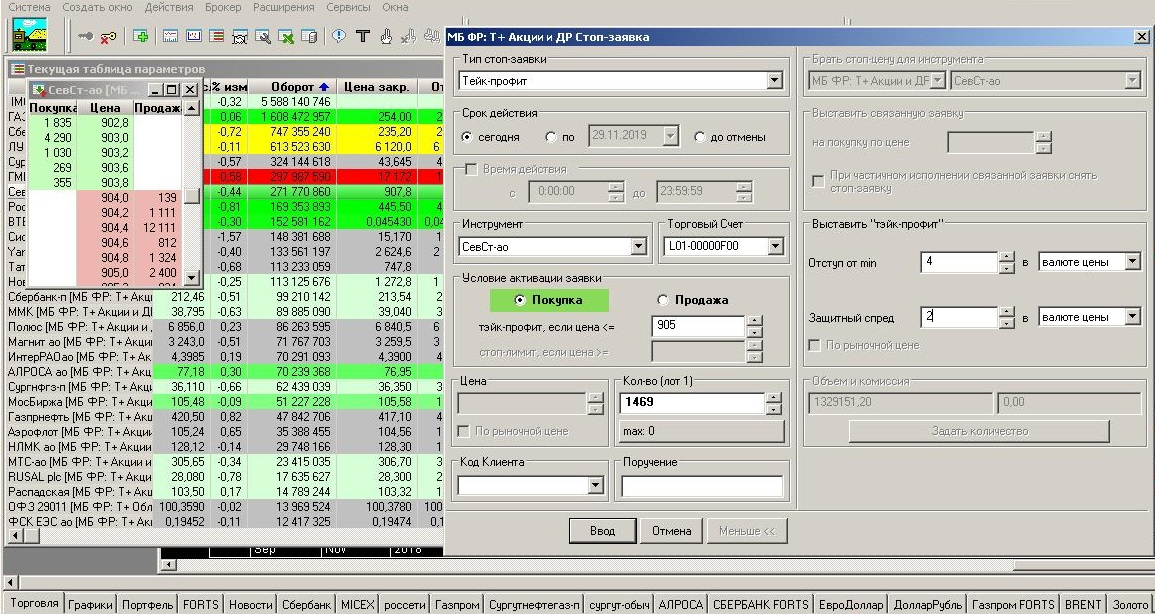Click the max: 0 quantity button
The width and height of the screenshot is (1155, 614).
click(701, 431)
